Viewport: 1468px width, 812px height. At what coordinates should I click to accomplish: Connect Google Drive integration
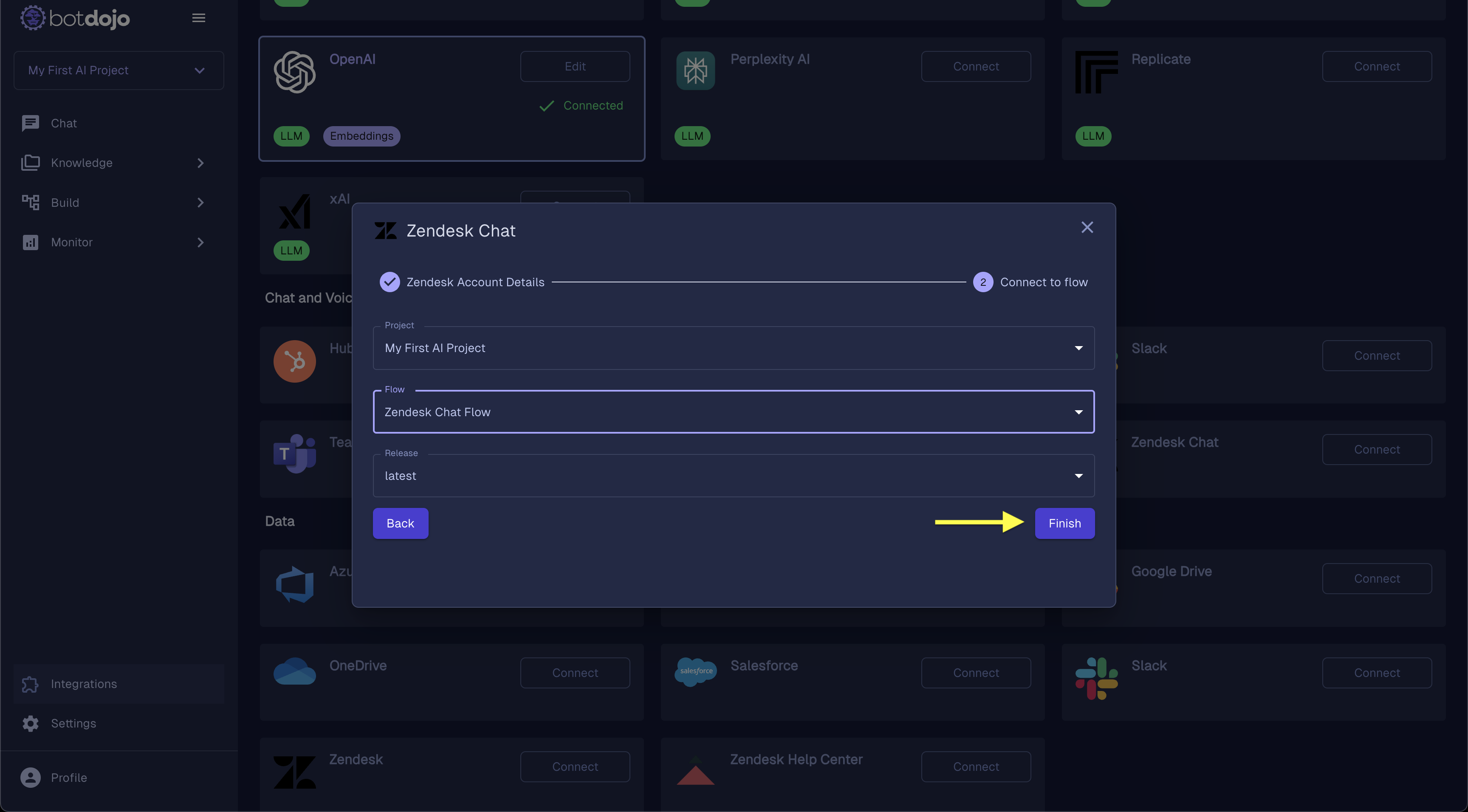(1376, 578)
